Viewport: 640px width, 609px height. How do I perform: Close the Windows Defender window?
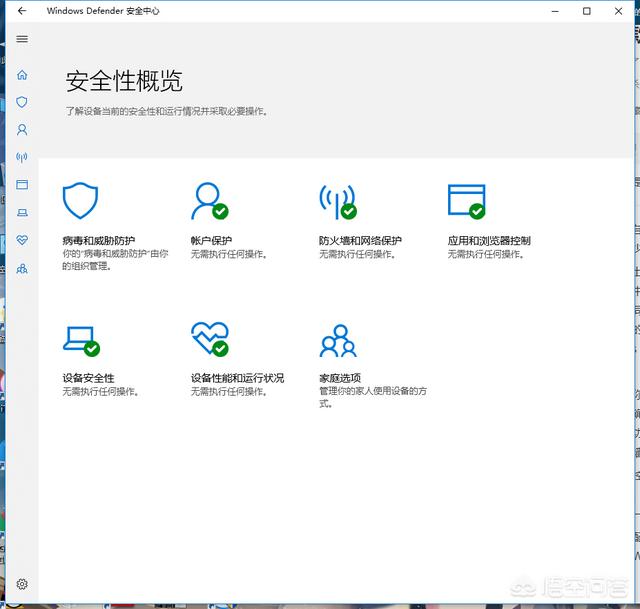coord(618,11)
